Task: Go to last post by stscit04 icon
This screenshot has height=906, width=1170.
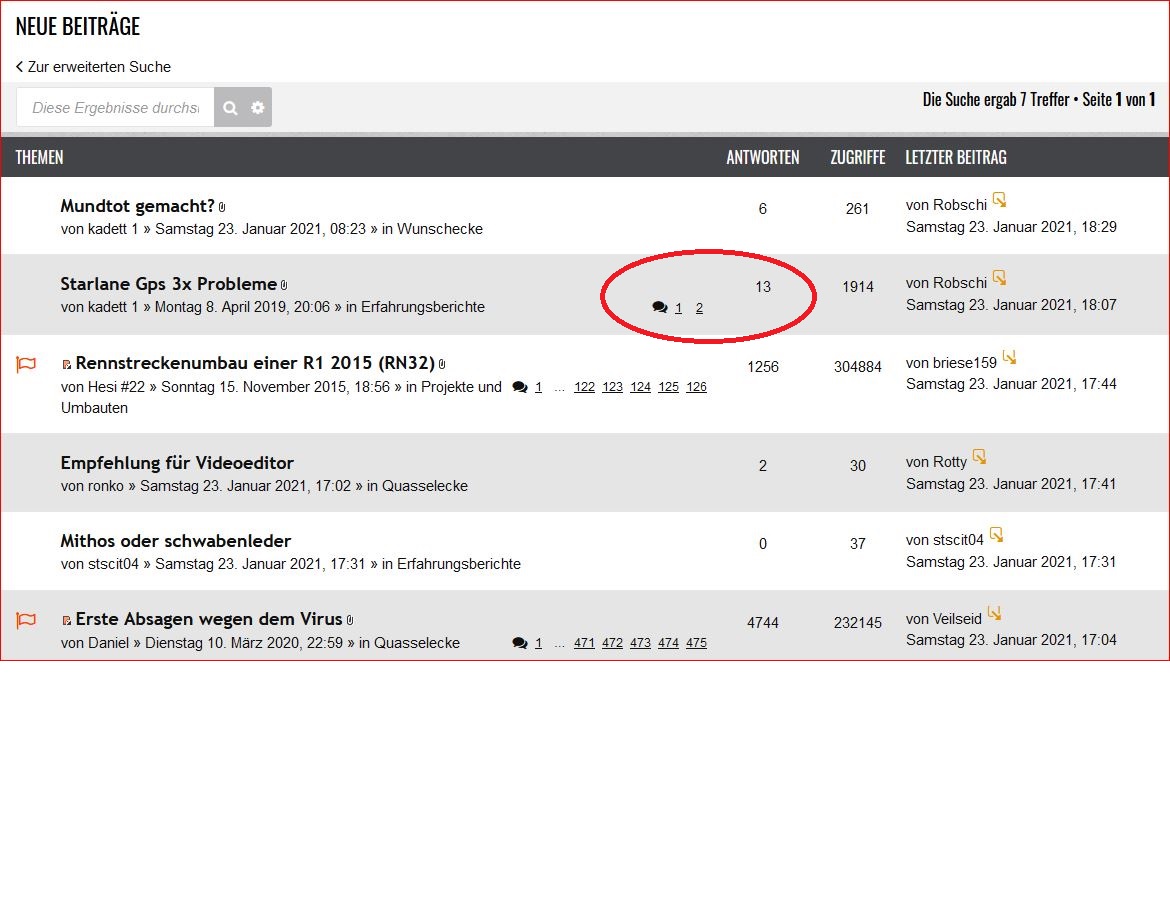Action: pos(996,535)
